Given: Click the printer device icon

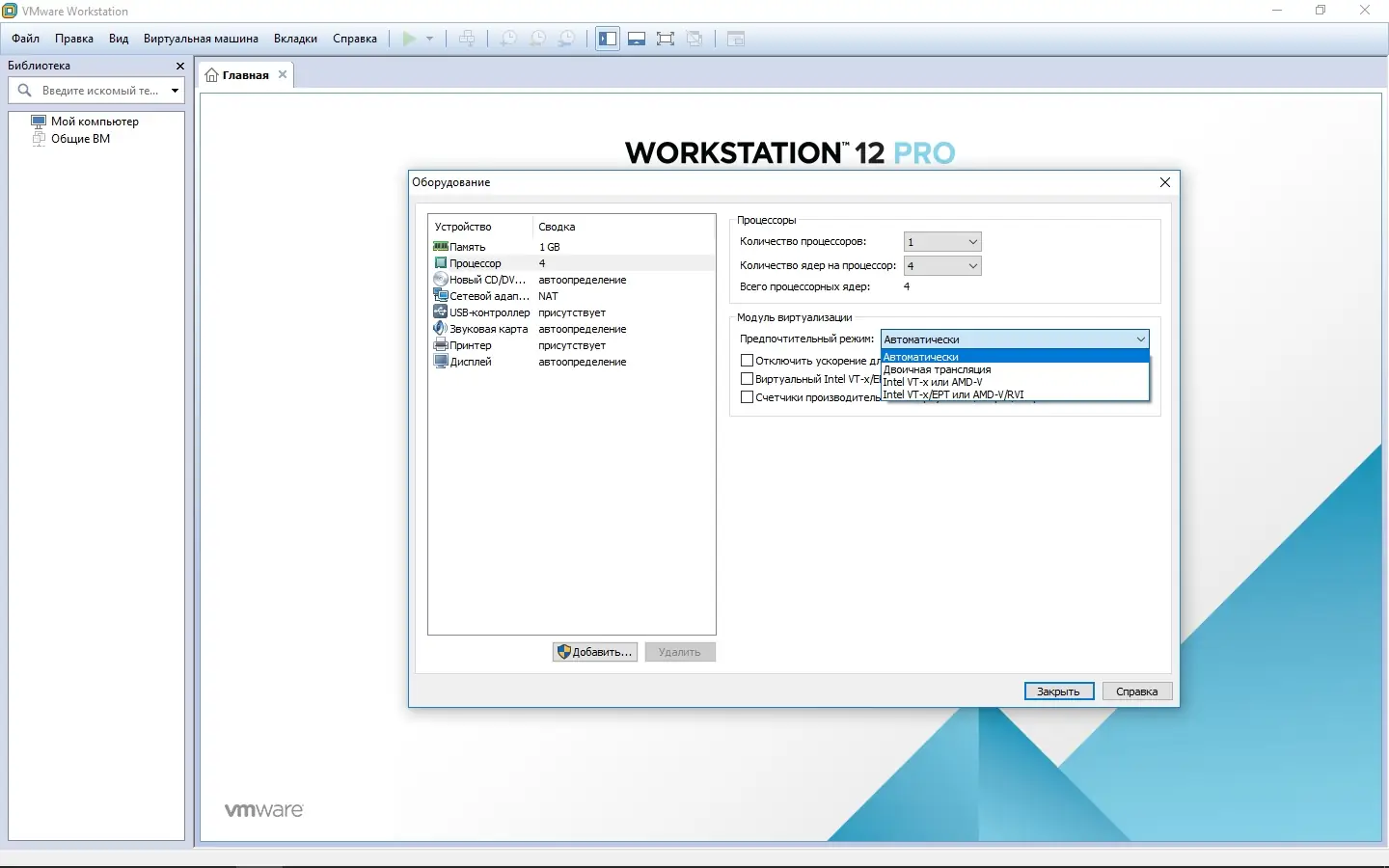Looking at the screenshot, I should 441,345.
